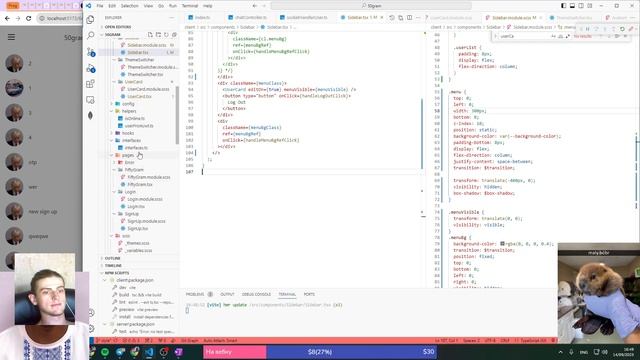Open the Help menu
The width and height of the screenshot is (640, 360).
(208, 6)
